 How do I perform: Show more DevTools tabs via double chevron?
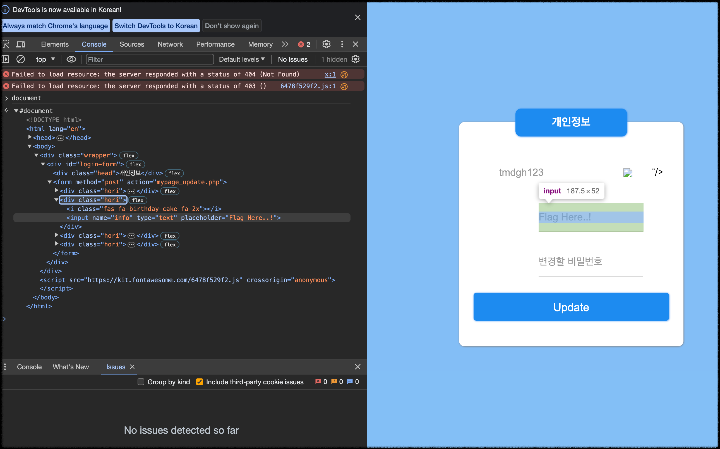pos(285,44)
